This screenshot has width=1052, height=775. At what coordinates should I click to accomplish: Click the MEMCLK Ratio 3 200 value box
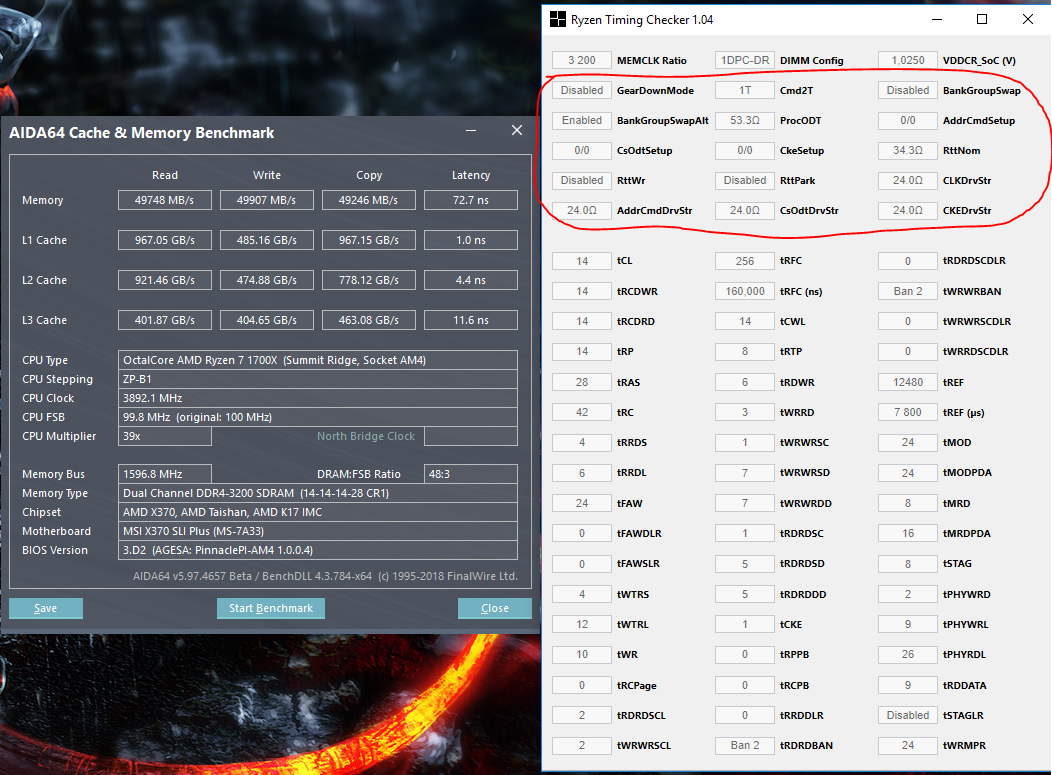pyautogui.click(x=582, y=60)
